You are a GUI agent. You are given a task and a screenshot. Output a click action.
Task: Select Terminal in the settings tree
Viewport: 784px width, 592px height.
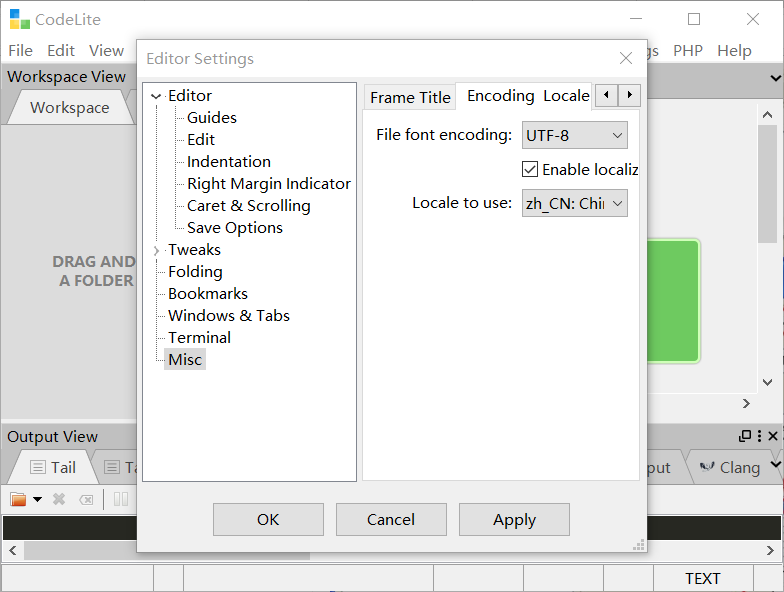tap(200, 338)
